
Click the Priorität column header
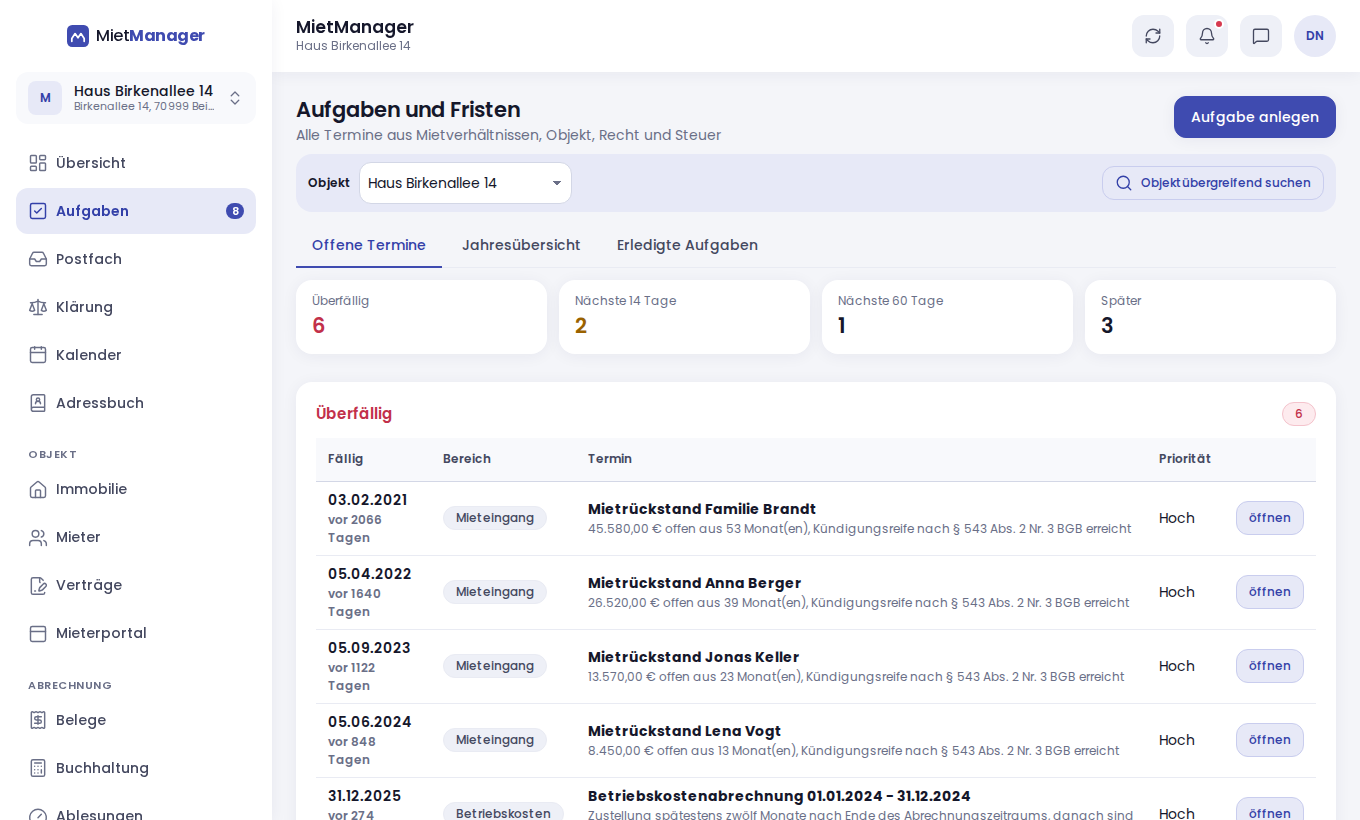pyautogui.click(x=1185, y=459)
